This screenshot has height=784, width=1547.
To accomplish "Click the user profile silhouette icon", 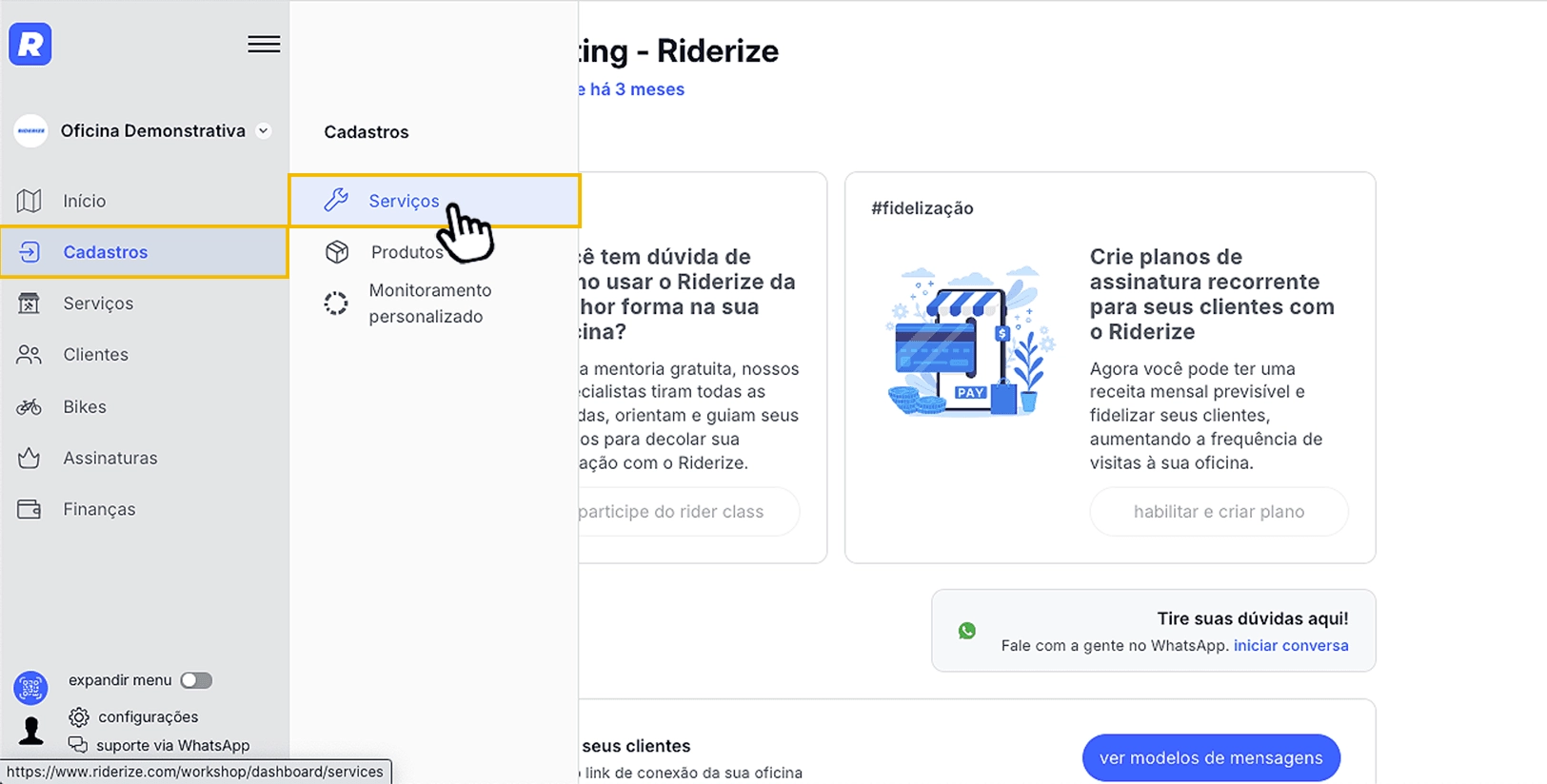I will 31,731.
